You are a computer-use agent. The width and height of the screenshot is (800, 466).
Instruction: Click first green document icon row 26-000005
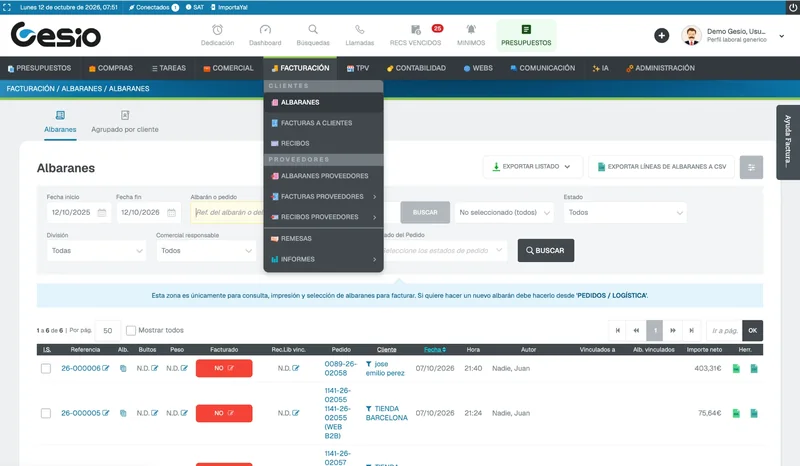point(736,413)
